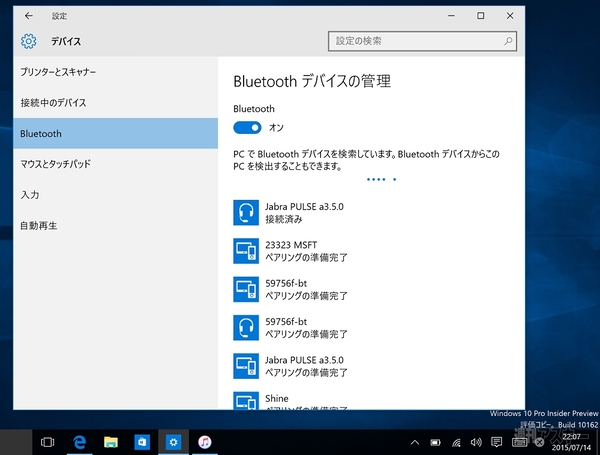Select first 59756f-bt device name
Image resolution: width=600 pixels, height=455 pixels.
tap(286, 283)
